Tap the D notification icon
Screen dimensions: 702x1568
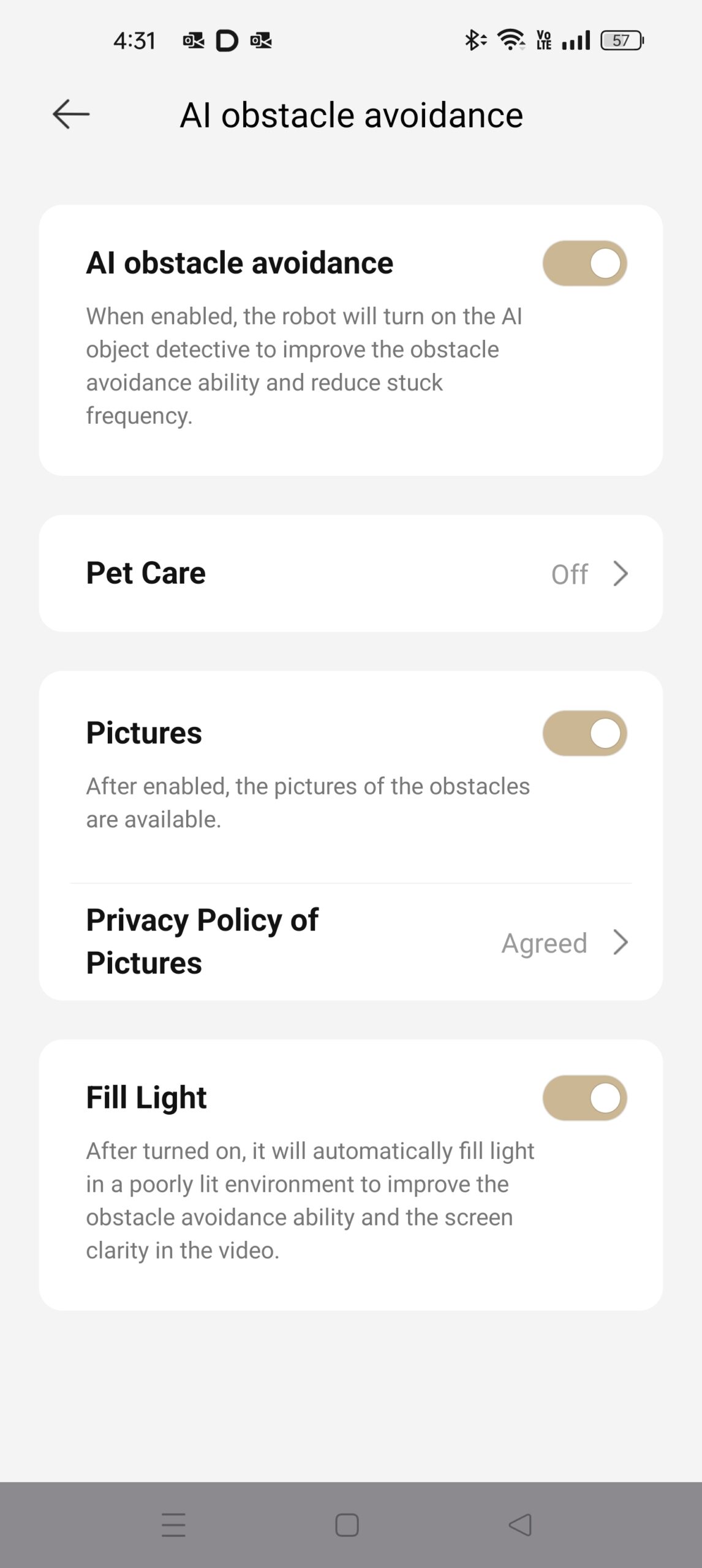point(227,40)
